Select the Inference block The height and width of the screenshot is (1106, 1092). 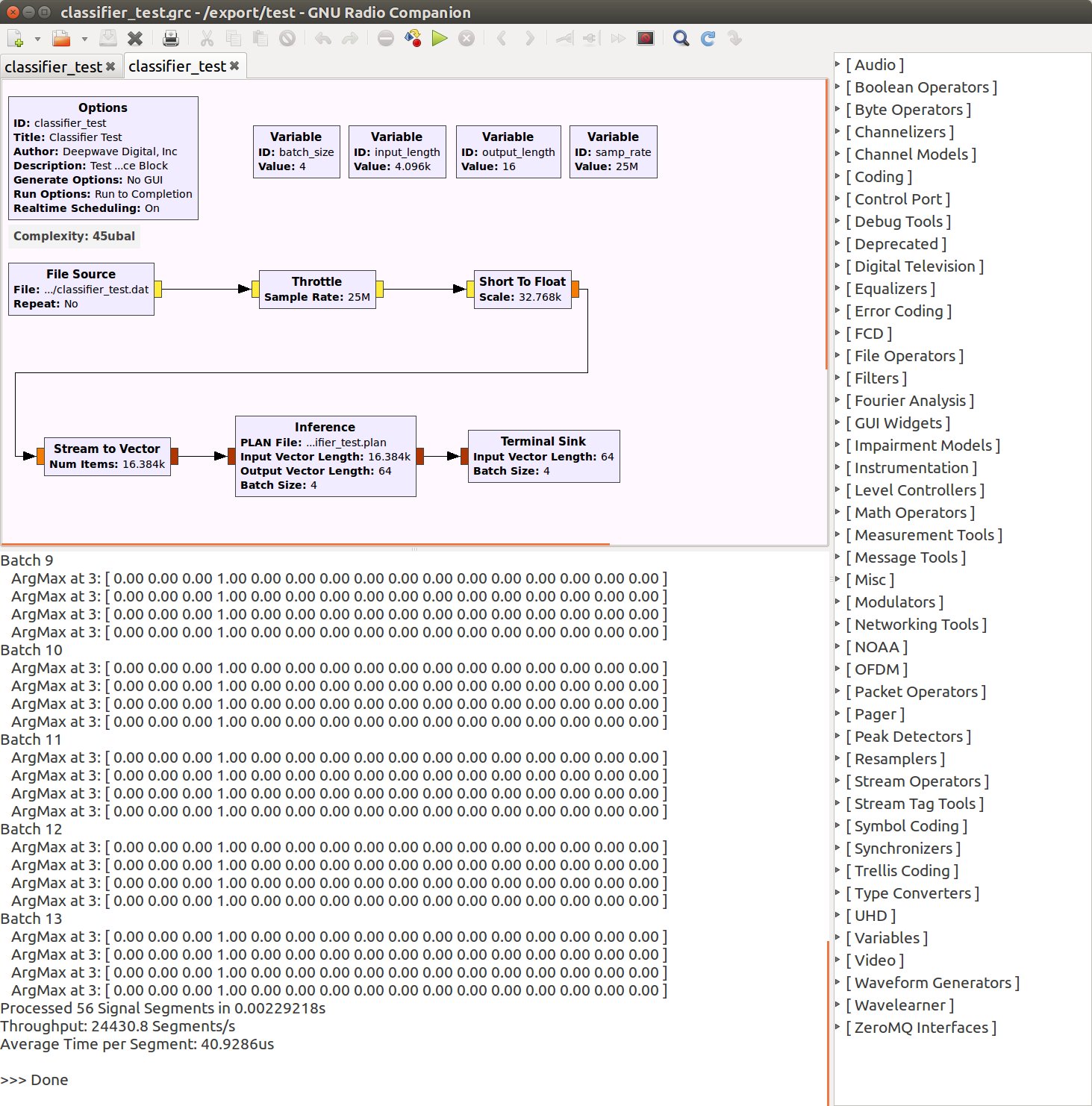325,456
